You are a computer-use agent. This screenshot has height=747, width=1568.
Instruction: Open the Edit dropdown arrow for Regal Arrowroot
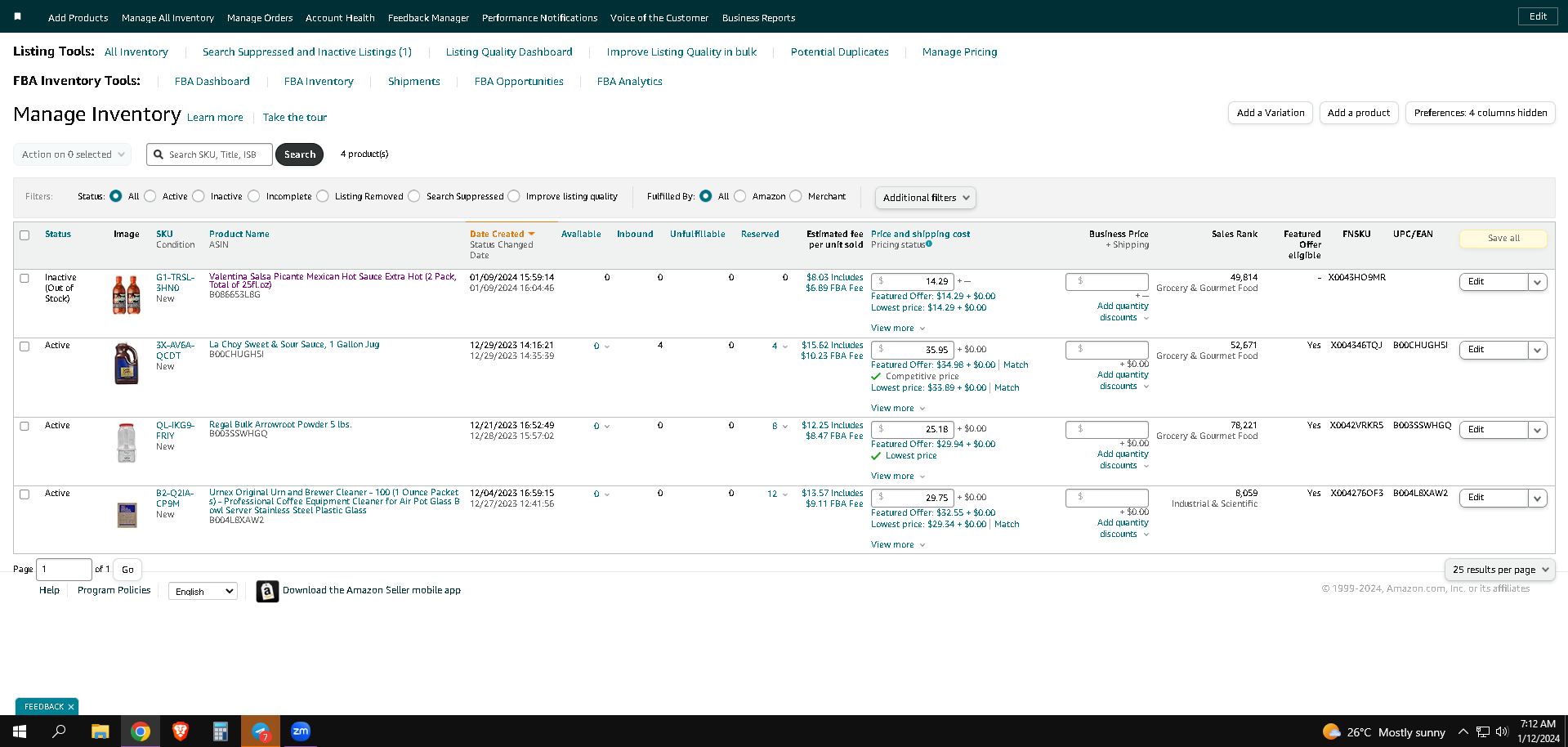point(1538,430)
